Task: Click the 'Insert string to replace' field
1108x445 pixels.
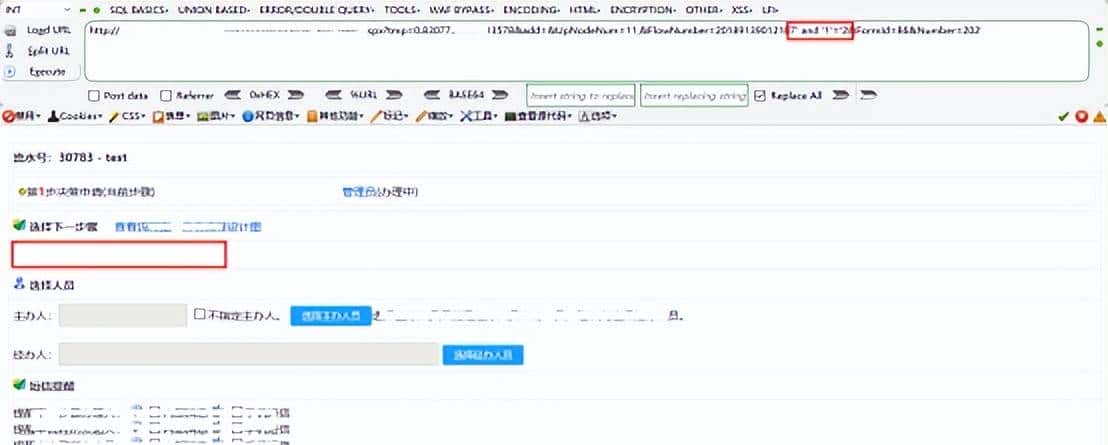Action: pos(581,95)
